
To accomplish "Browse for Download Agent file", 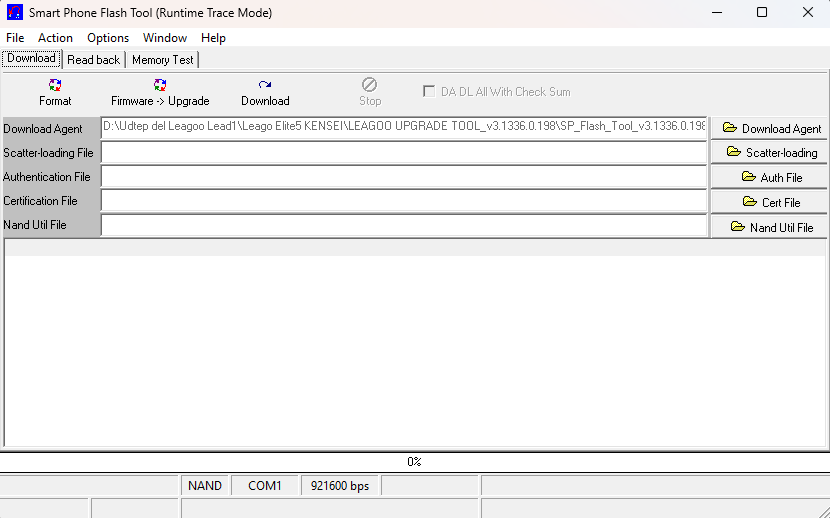I will tap(769, 129).
